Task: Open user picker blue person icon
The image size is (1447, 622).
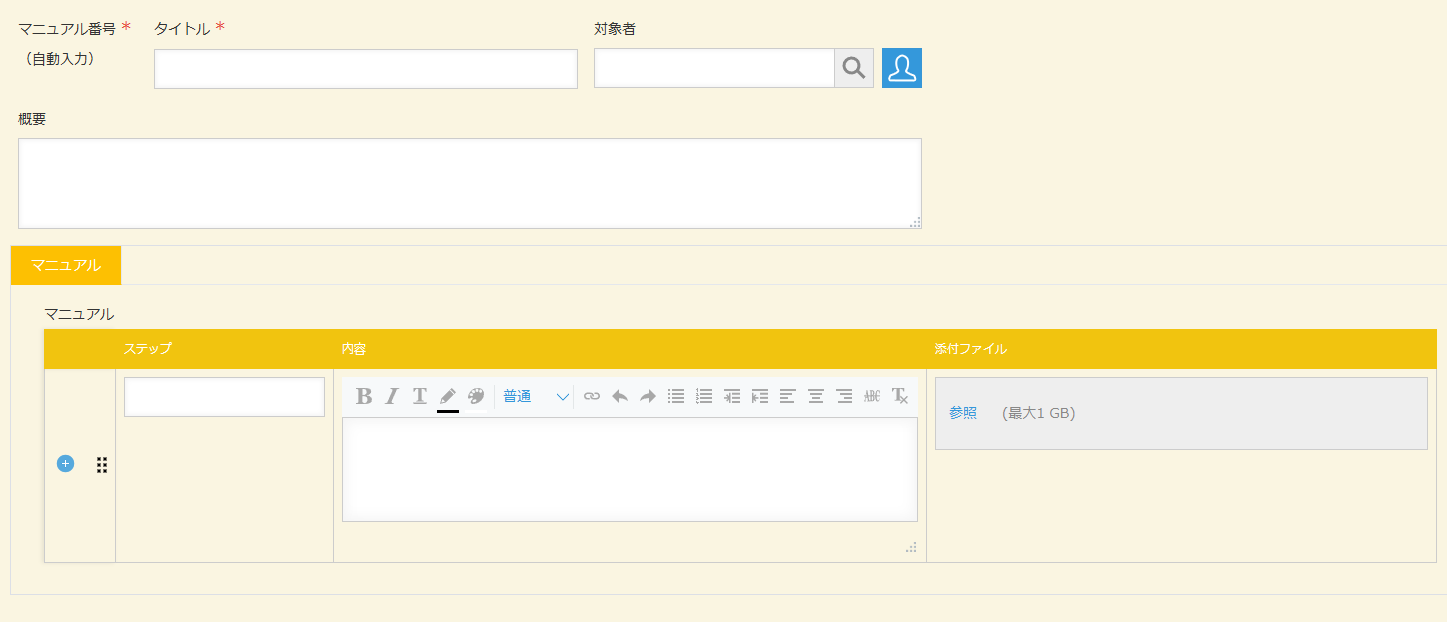Action: (x=902, y=68)
